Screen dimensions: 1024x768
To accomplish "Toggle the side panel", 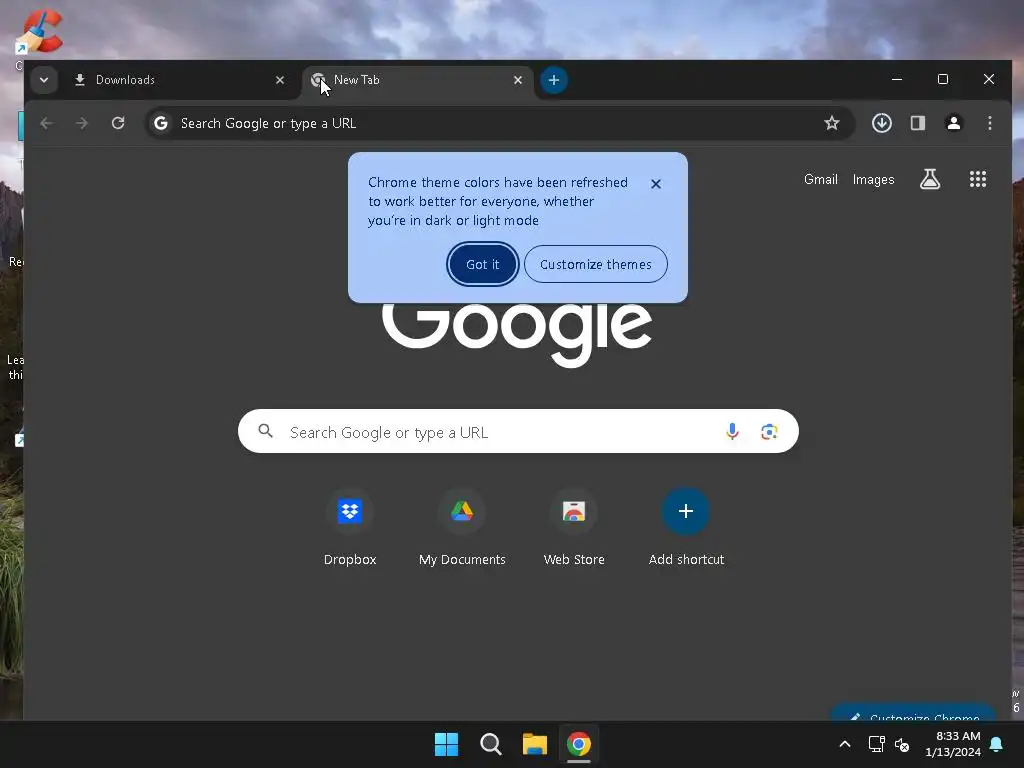I will point(918,123).
